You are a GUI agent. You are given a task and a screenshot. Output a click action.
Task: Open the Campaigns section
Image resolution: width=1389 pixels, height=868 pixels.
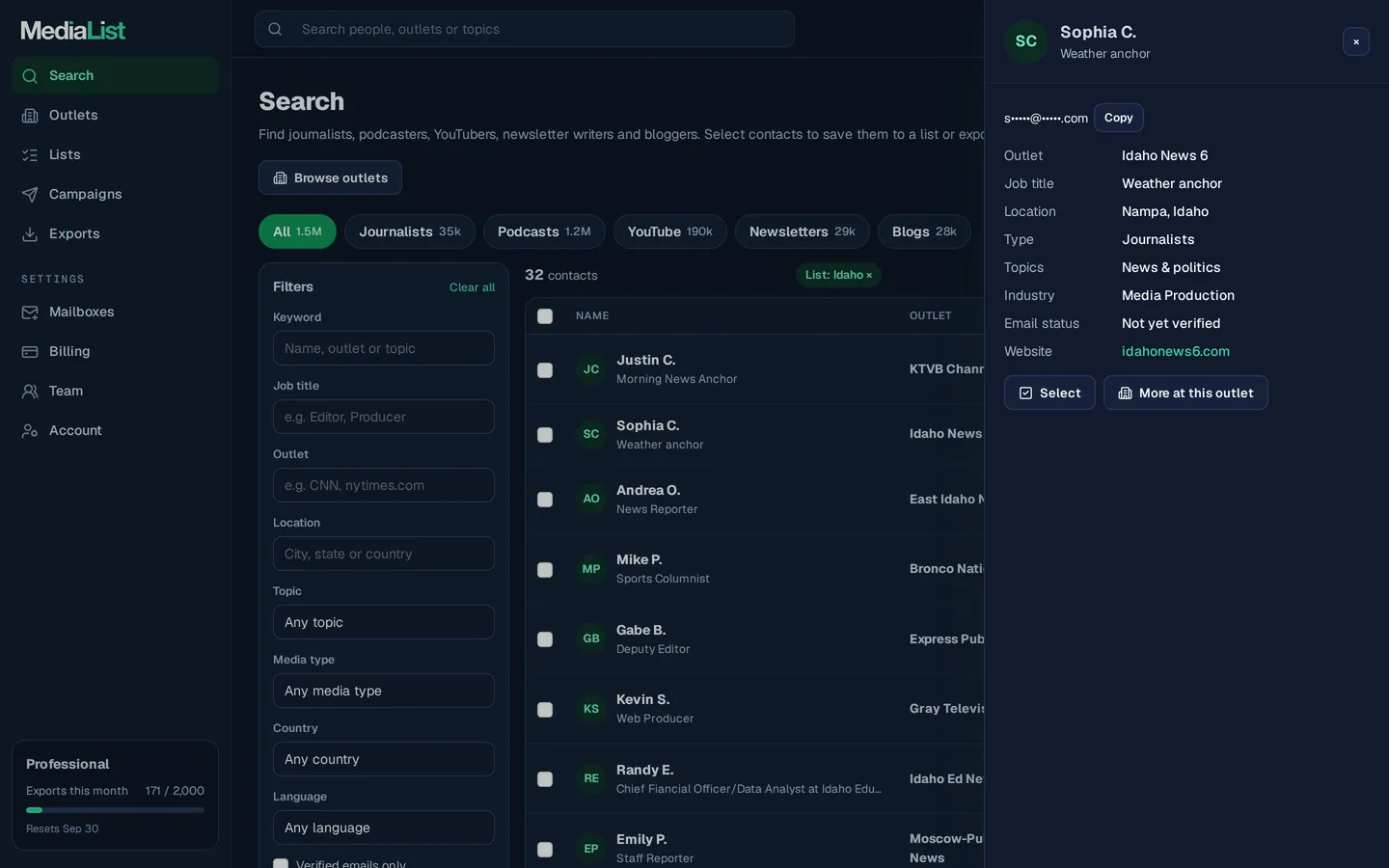[x=115, y=194]
